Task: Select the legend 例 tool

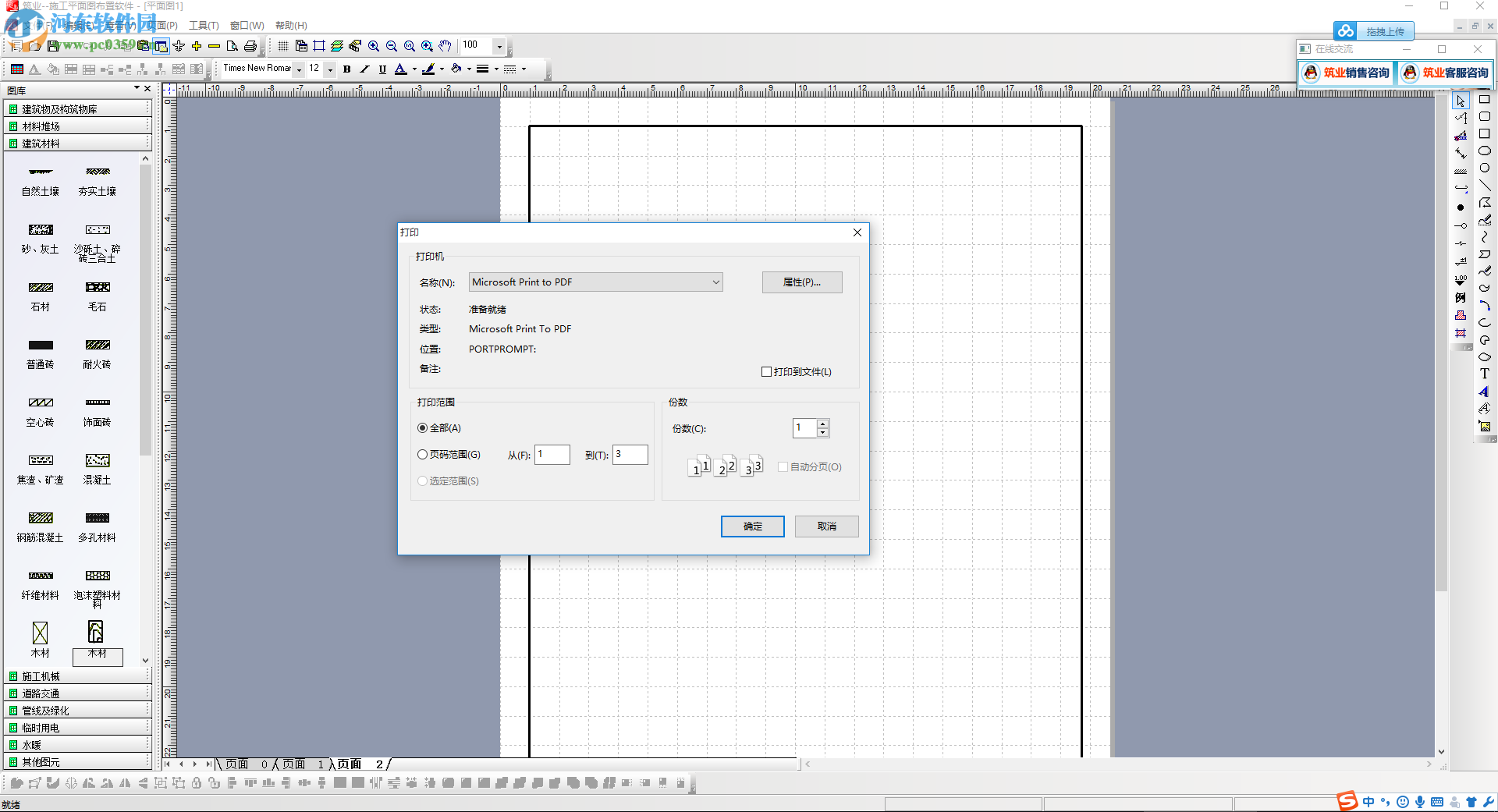Action: pos(1461,298)
